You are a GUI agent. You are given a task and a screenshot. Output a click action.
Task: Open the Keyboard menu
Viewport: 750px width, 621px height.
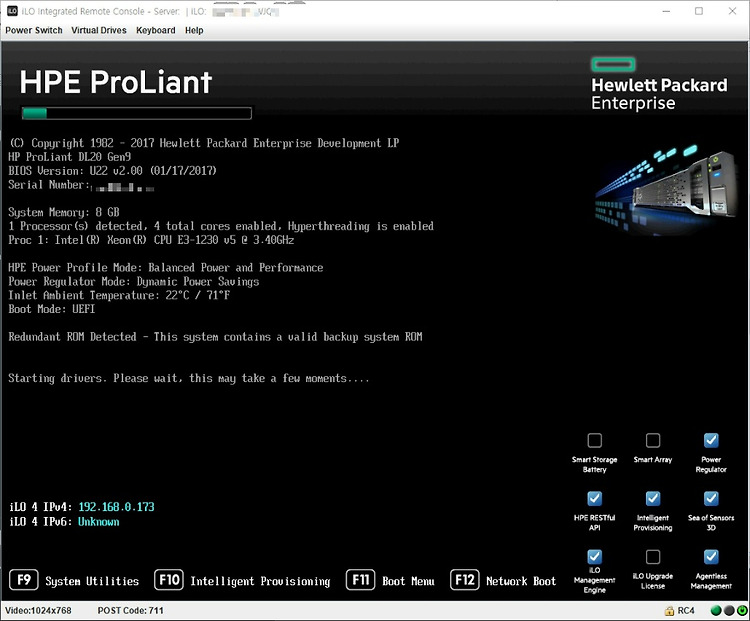[156, 30]
